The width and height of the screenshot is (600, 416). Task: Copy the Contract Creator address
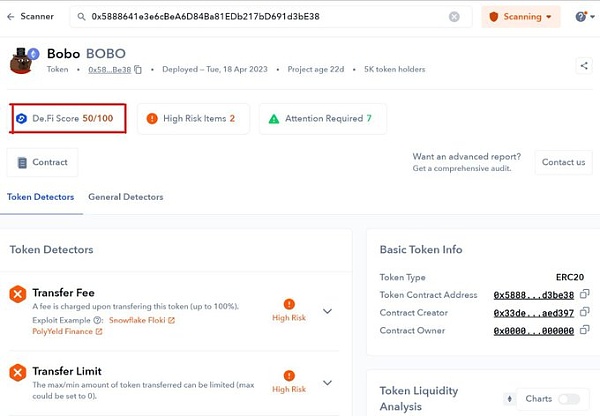(584, 314)
